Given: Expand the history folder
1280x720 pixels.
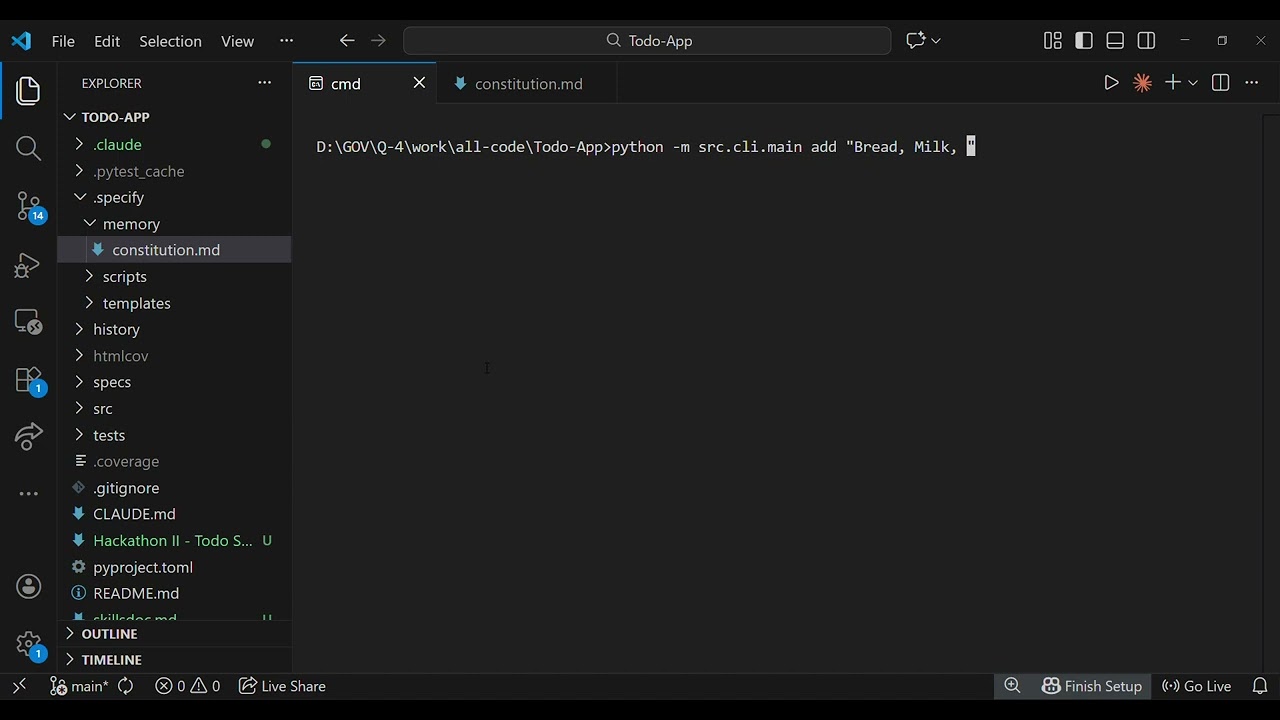Looking at the screenshot, I should [x=174, y=329].
